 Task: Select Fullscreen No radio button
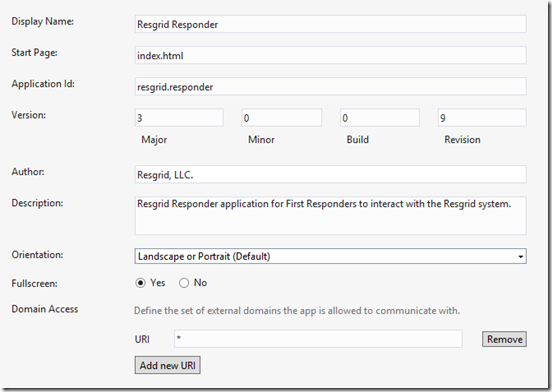coord(184,283)
